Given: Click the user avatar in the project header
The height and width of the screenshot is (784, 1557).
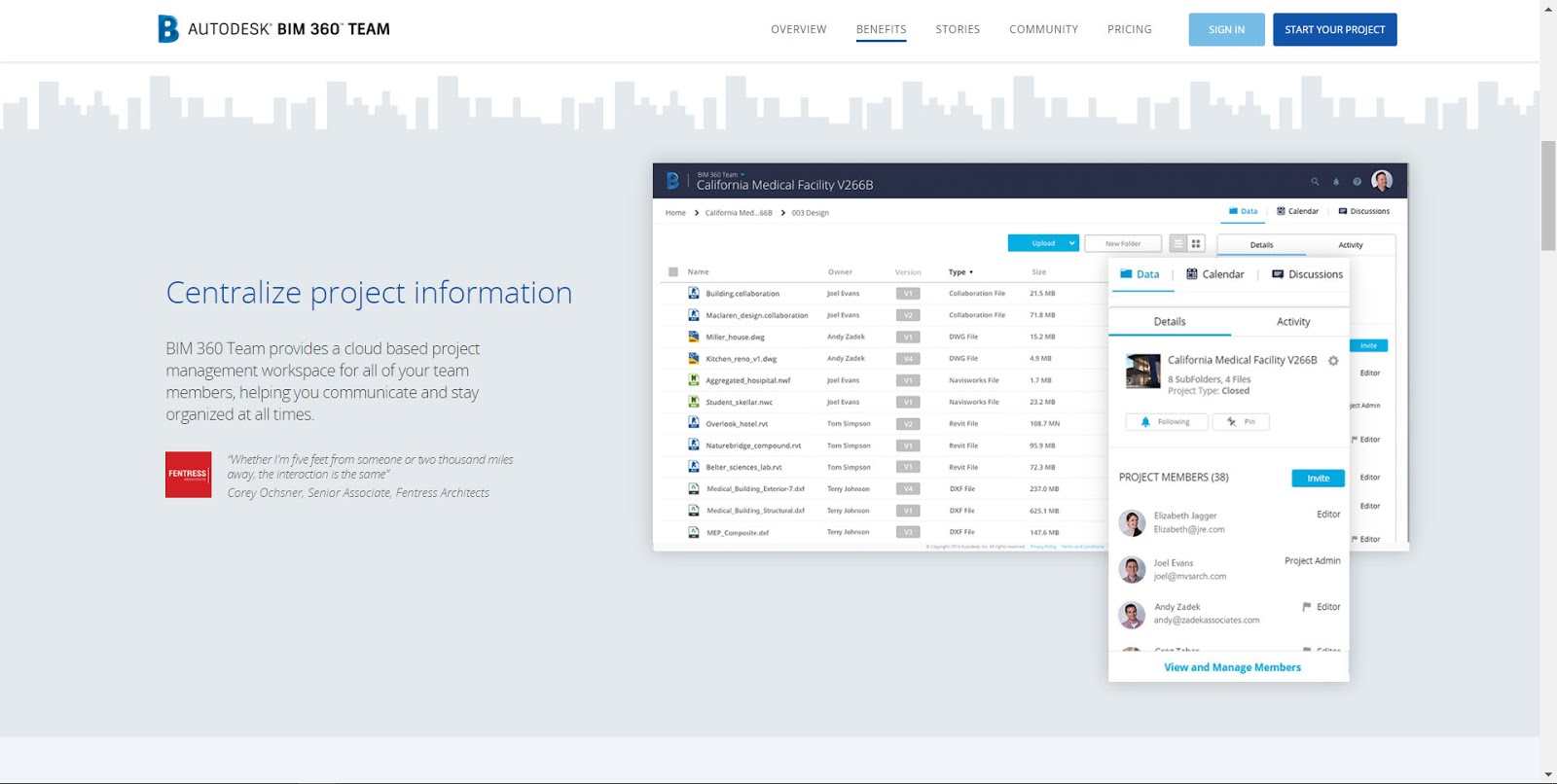Looking at the screenshot, I should tap(1382, 181).
